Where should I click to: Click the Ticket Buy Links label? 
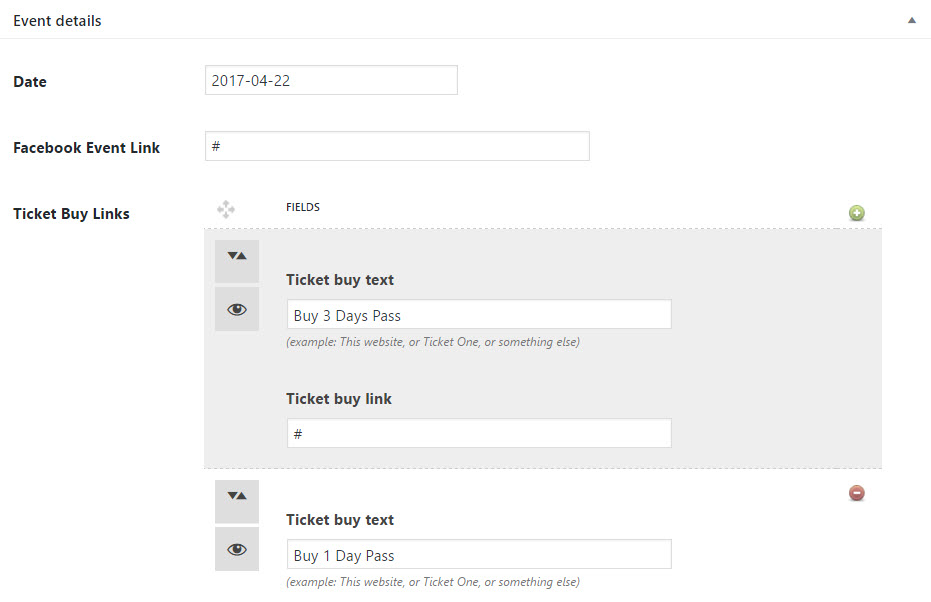coord(71,213)
